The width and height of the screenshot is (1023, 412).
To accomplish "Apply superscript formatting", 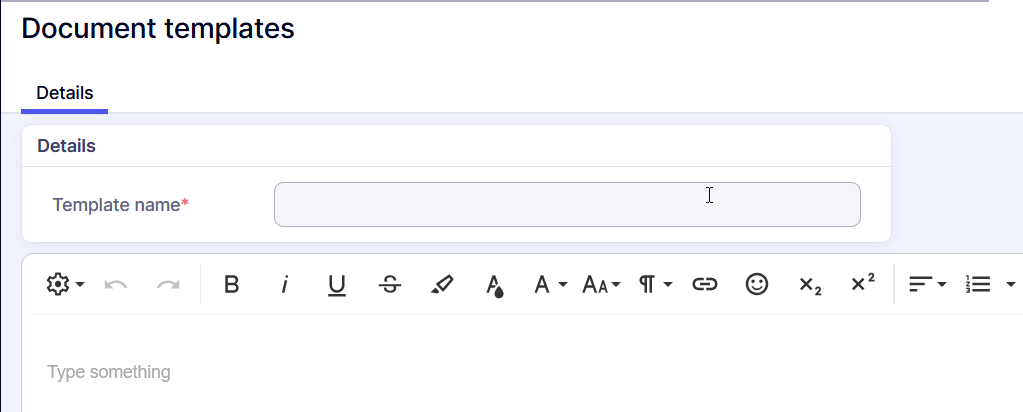I will coord(863,285).
